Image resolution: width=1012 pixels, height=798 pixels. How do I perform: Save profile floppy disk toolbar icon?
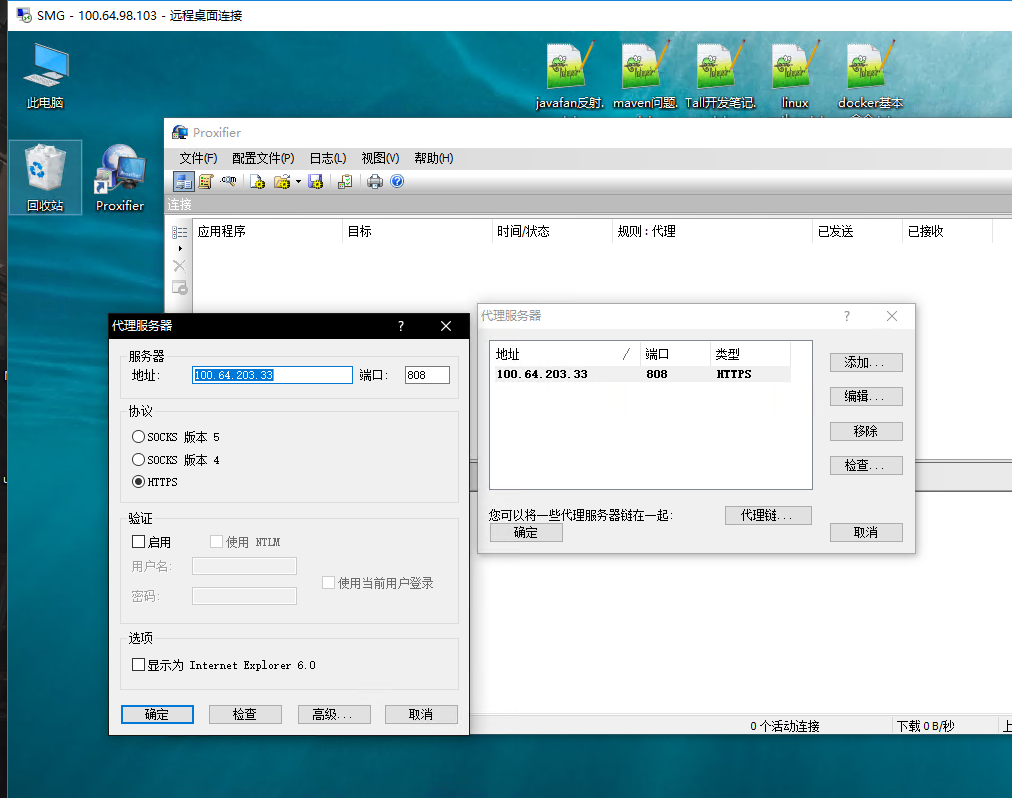coord(315,181)
